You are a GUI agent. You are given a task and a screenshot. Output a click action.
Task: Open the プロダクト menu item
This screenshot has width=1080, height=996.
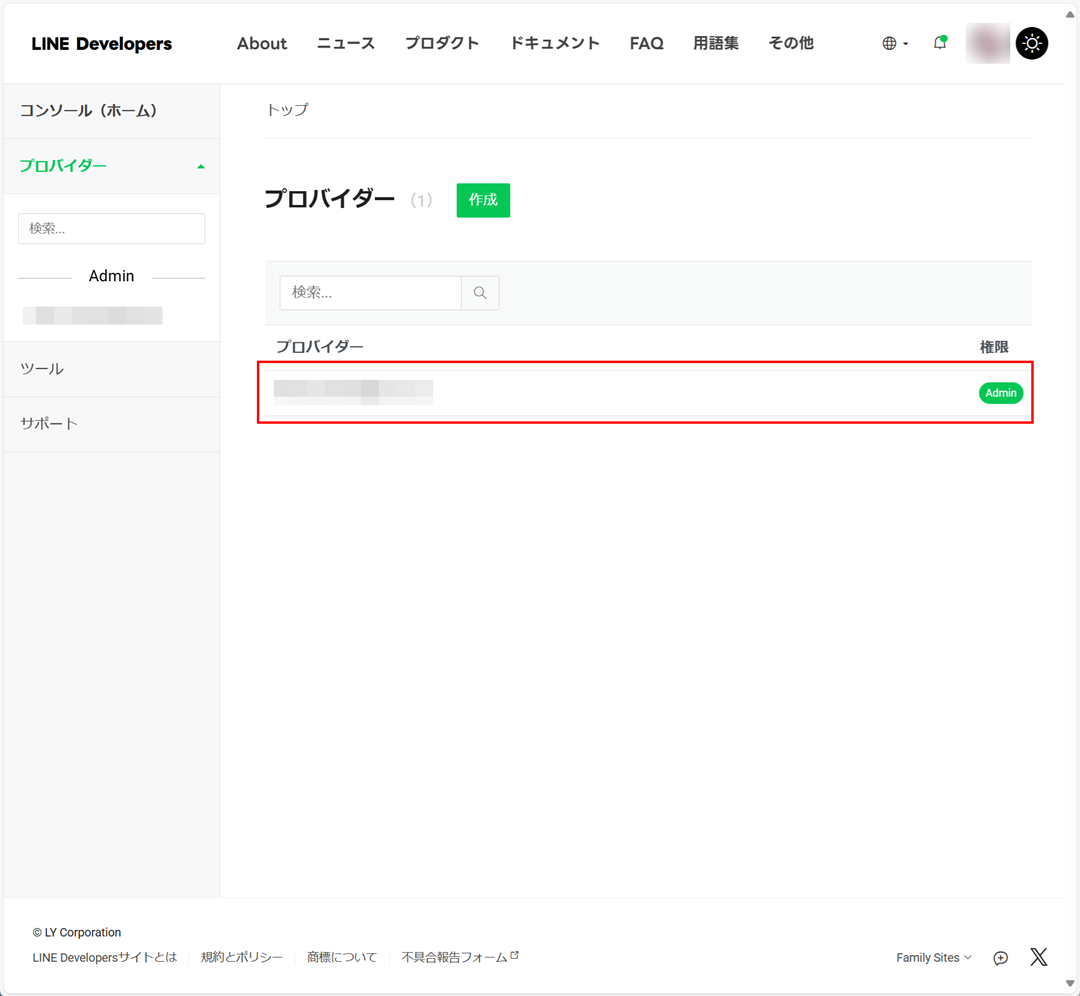click(x=442, y=43)
